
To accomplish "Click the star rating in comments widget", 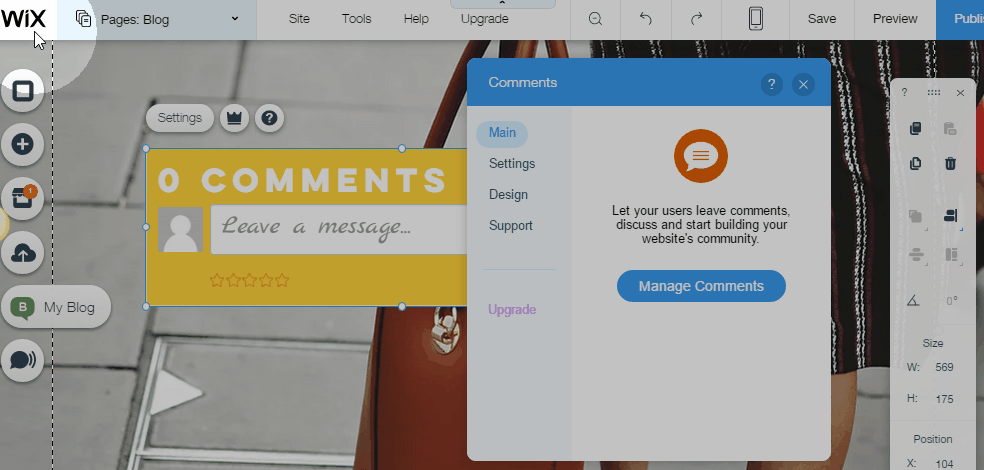I will 250,280.
